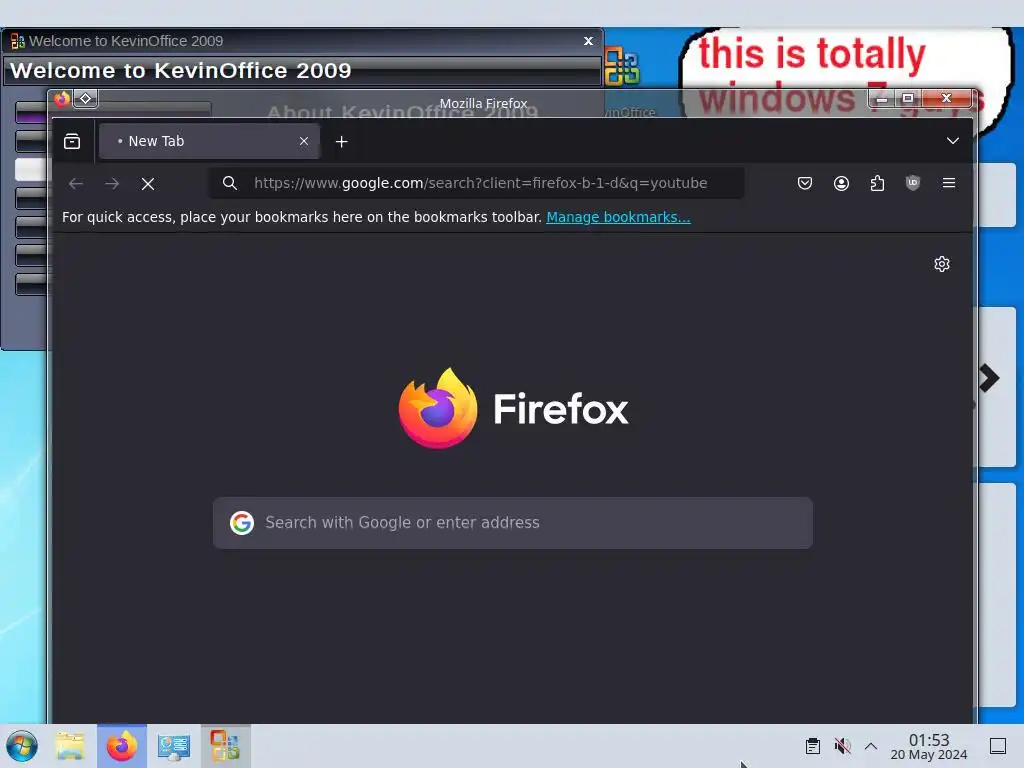Image resolution: width=1024 pixels, height=768 pixels.
Task: Stop loading the current page
Action: [148, 184]
